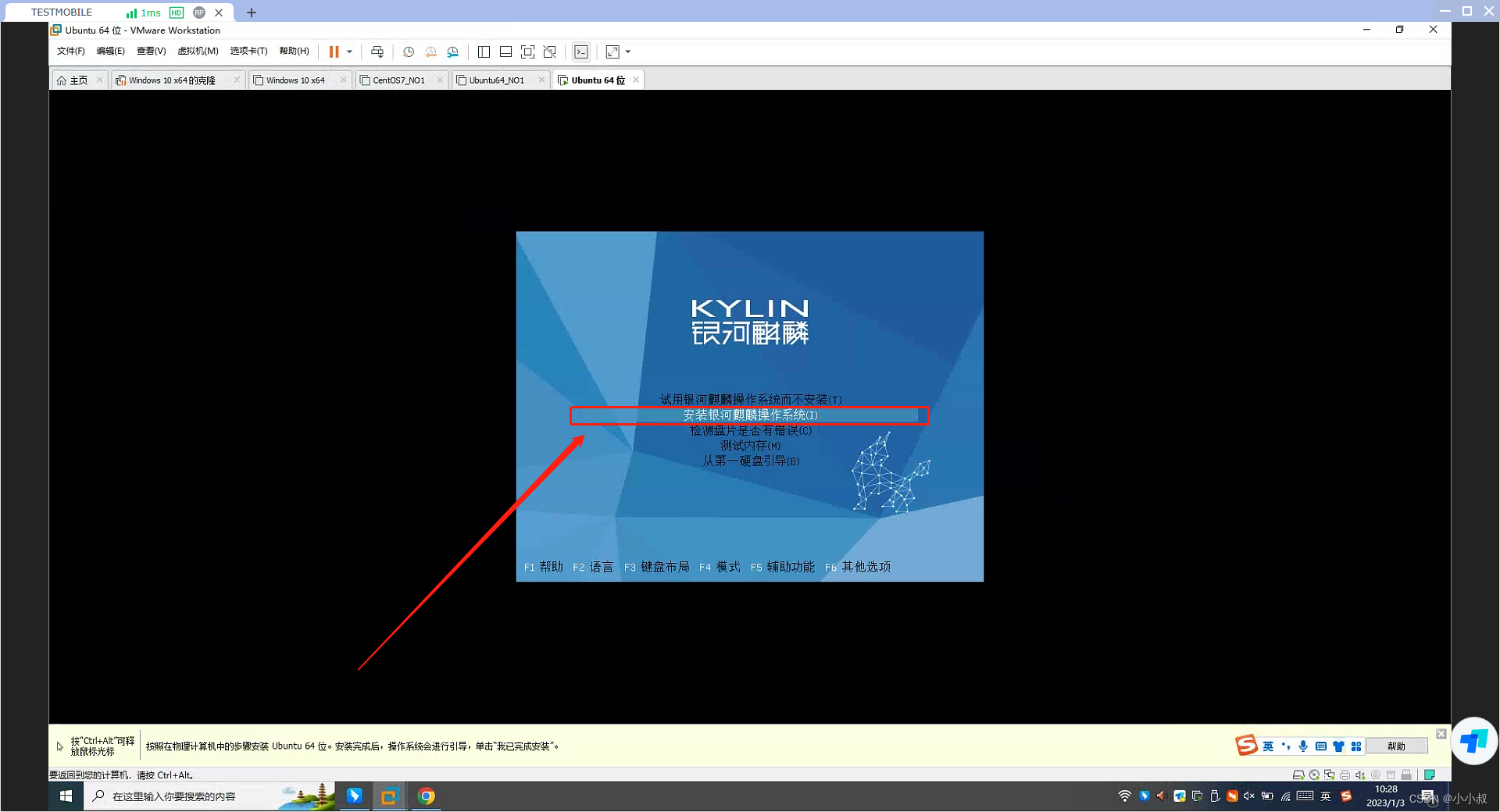Click the stretch guest display icon
Image resolution: width=1500 pixels, height=812 pixels.
point(612,52)
